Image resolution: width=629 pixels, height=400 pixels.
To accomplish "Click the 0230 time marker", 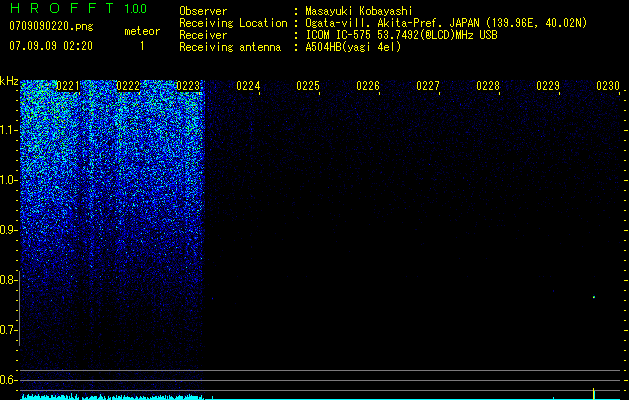I will [x=608, y=86].
